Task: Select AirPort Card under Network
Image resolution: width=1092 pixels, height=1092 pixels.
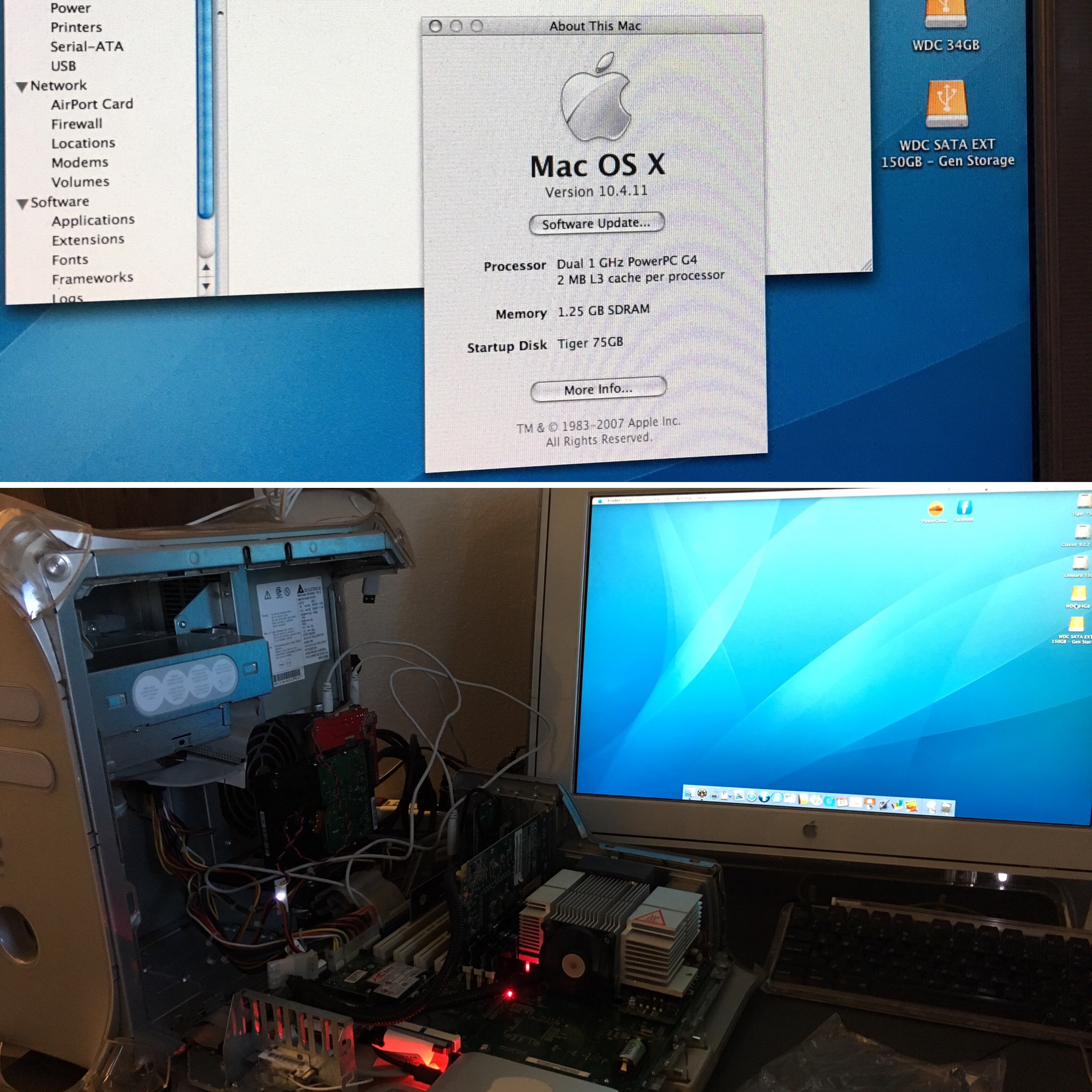Action: click(92, 104)
